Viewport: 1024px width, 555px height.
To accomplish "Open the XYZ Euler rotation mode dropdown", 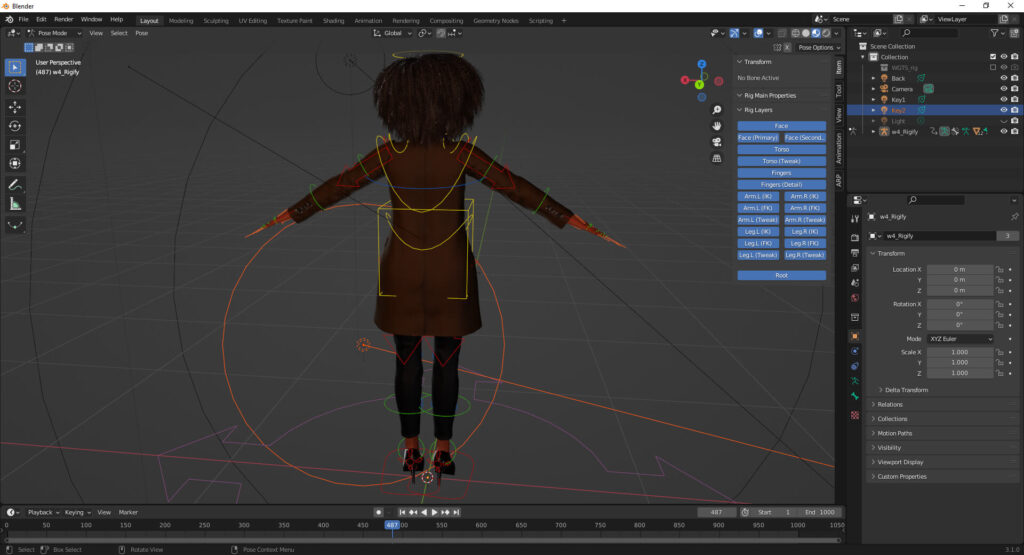I will [960, 339].
